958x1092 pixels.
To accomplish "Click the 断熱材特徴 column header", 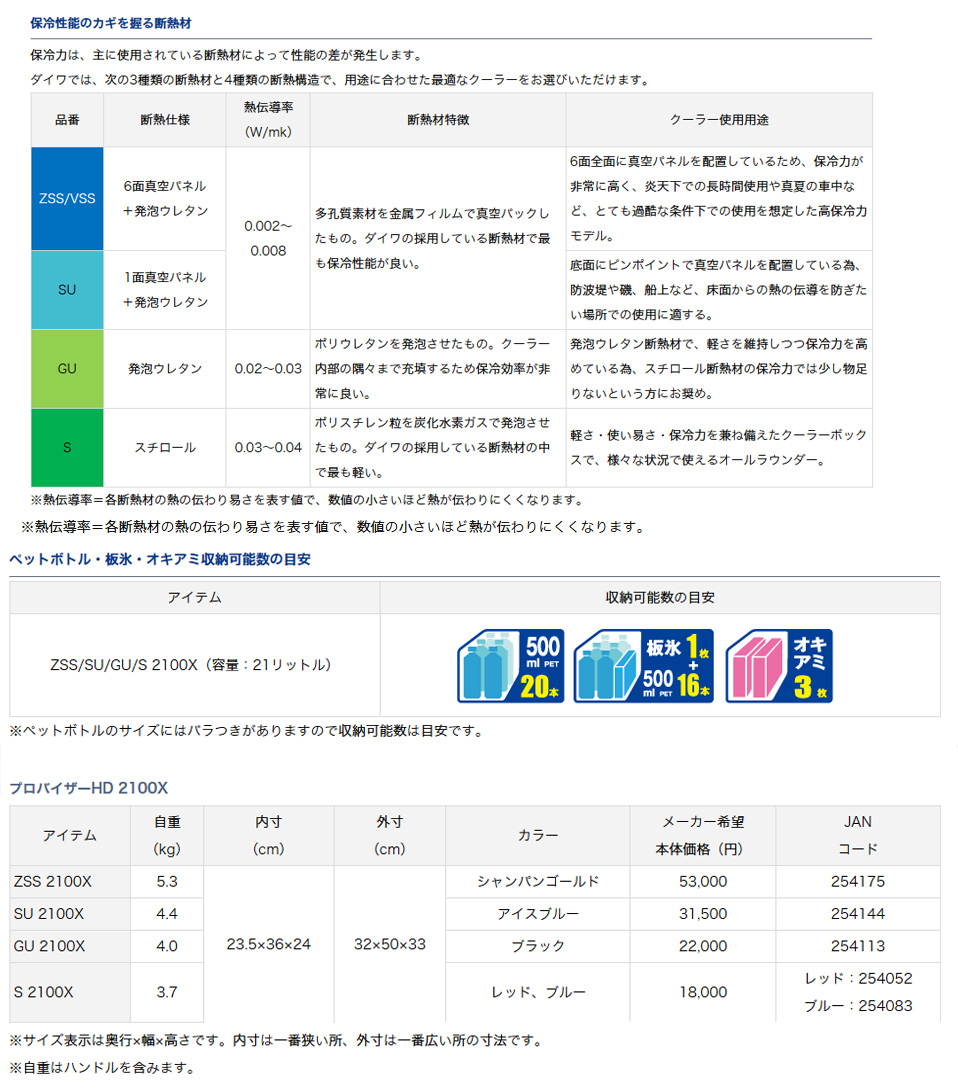I will pos(438,120).
